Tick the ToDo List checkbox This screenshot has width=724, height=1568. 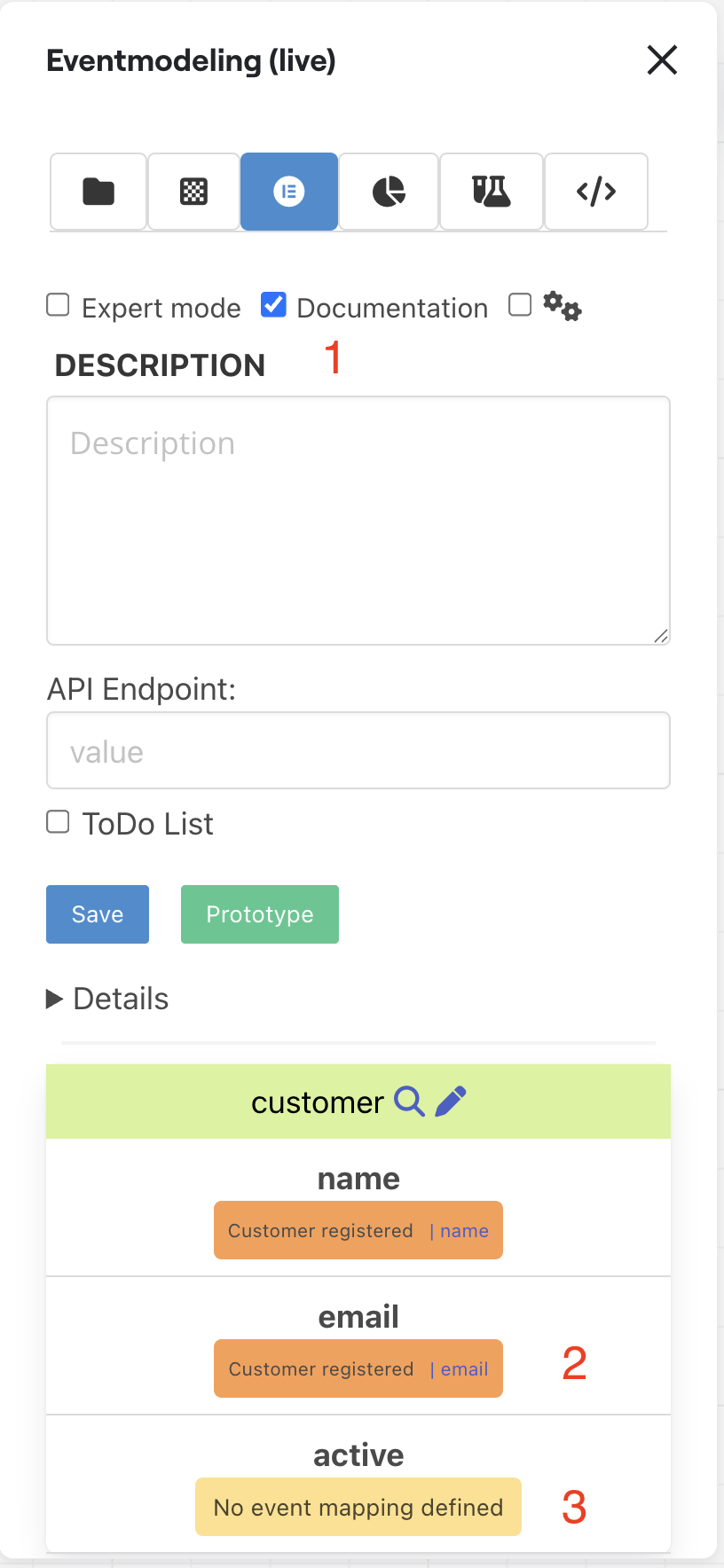(x=59, y=822)
